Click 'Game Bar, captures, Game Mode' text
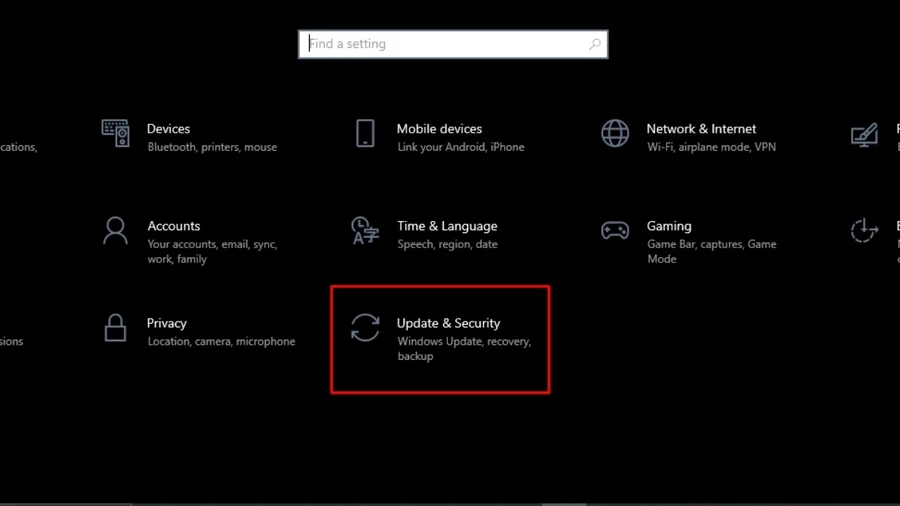This screenshot has width=900, height=506. tap(712, 251)
